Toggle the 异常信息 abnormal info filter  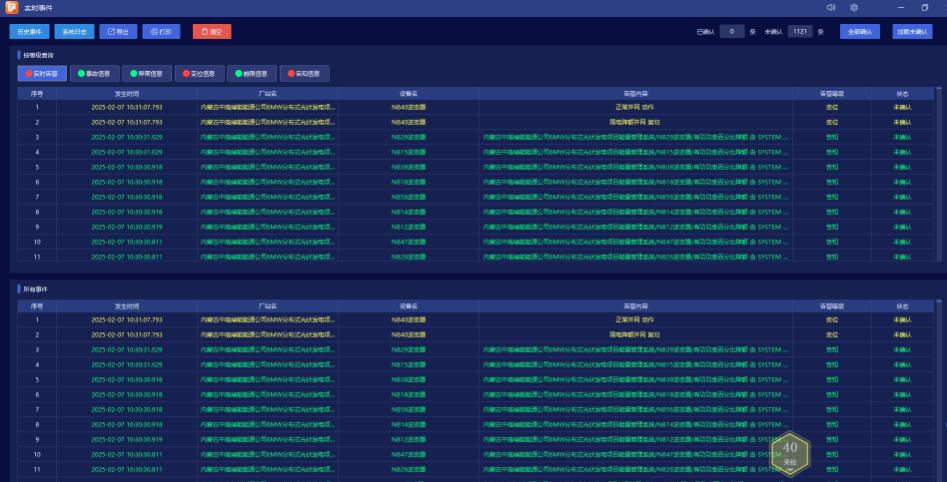[147, 74]
